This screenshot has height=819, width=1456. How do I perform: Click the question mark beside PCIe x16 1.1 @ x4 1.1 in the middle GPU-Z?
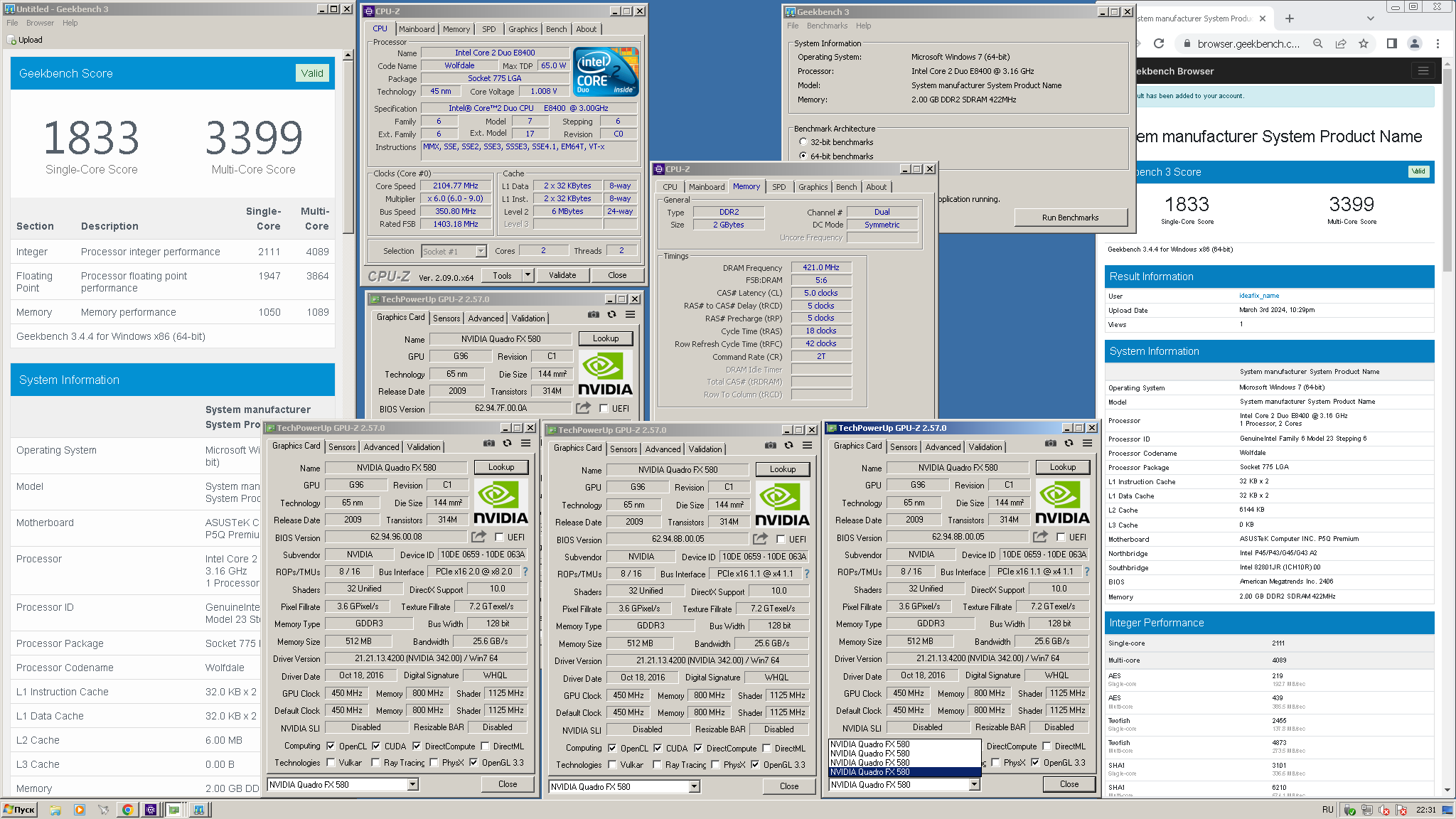[x=807, y=574]
